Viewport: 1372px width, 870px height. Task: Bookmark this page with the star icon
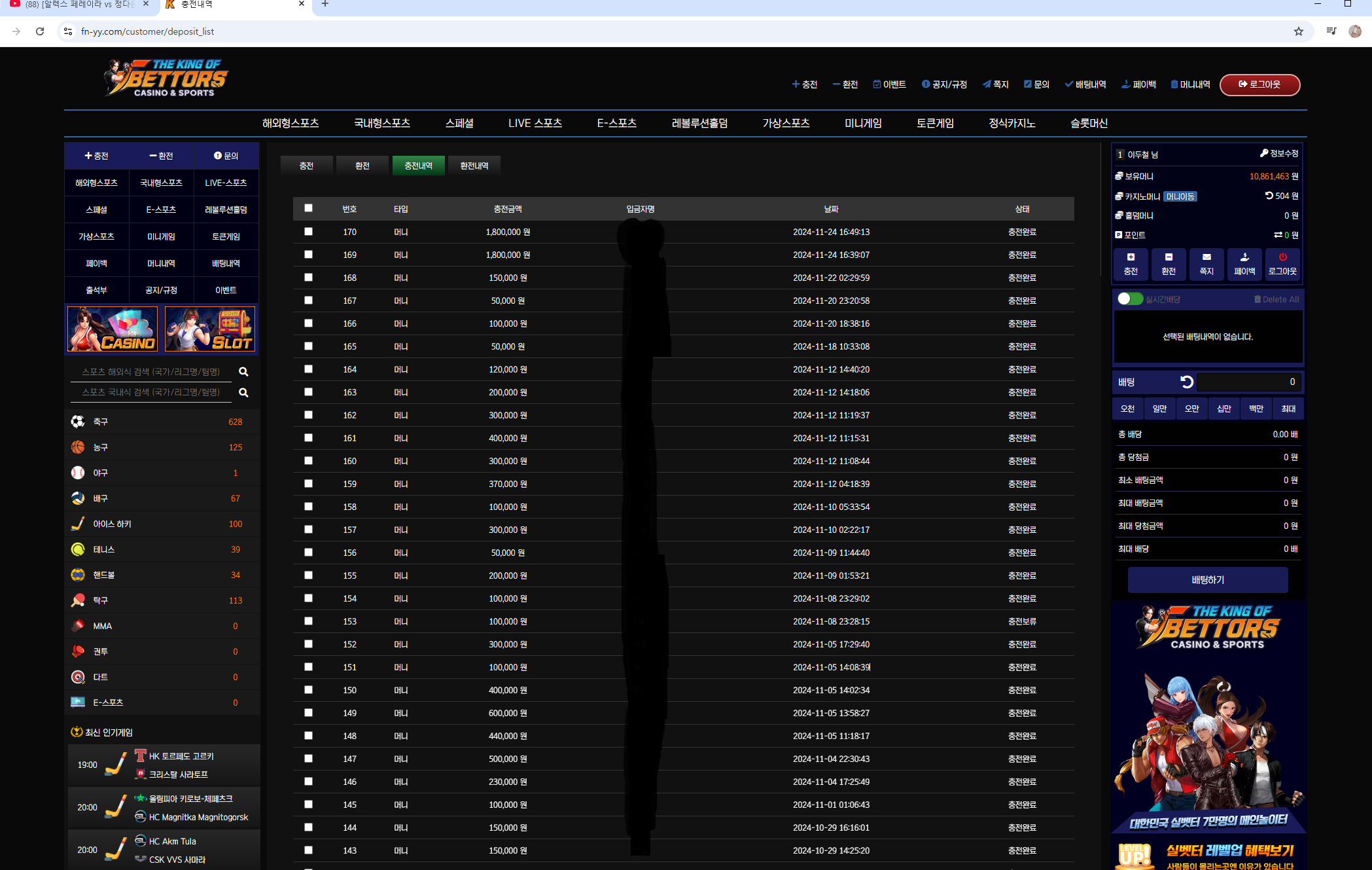point(1299,31)
